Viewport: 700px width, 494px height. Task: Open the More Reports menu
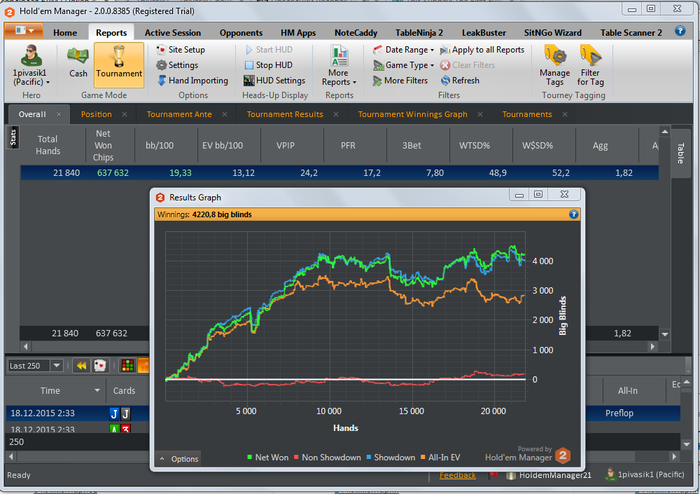[339, 66]
